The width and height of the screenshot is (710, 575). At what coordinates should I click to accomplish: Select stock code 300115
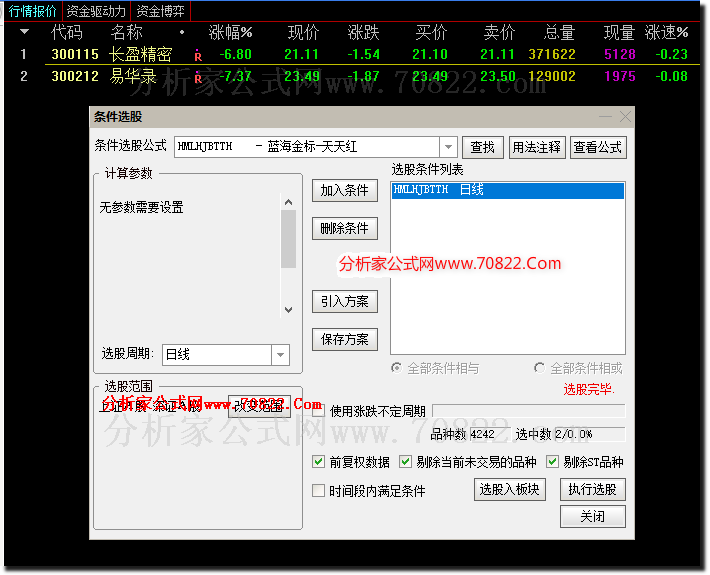click(x=75, y=54)
